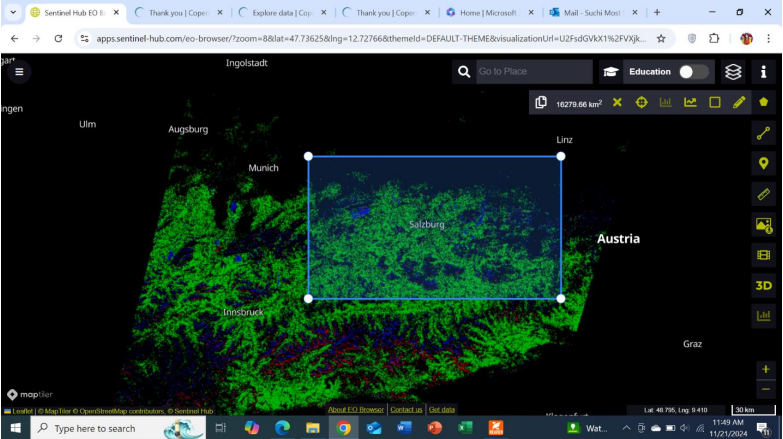Toggle the Education mode switch

click(x=694, y=72)
